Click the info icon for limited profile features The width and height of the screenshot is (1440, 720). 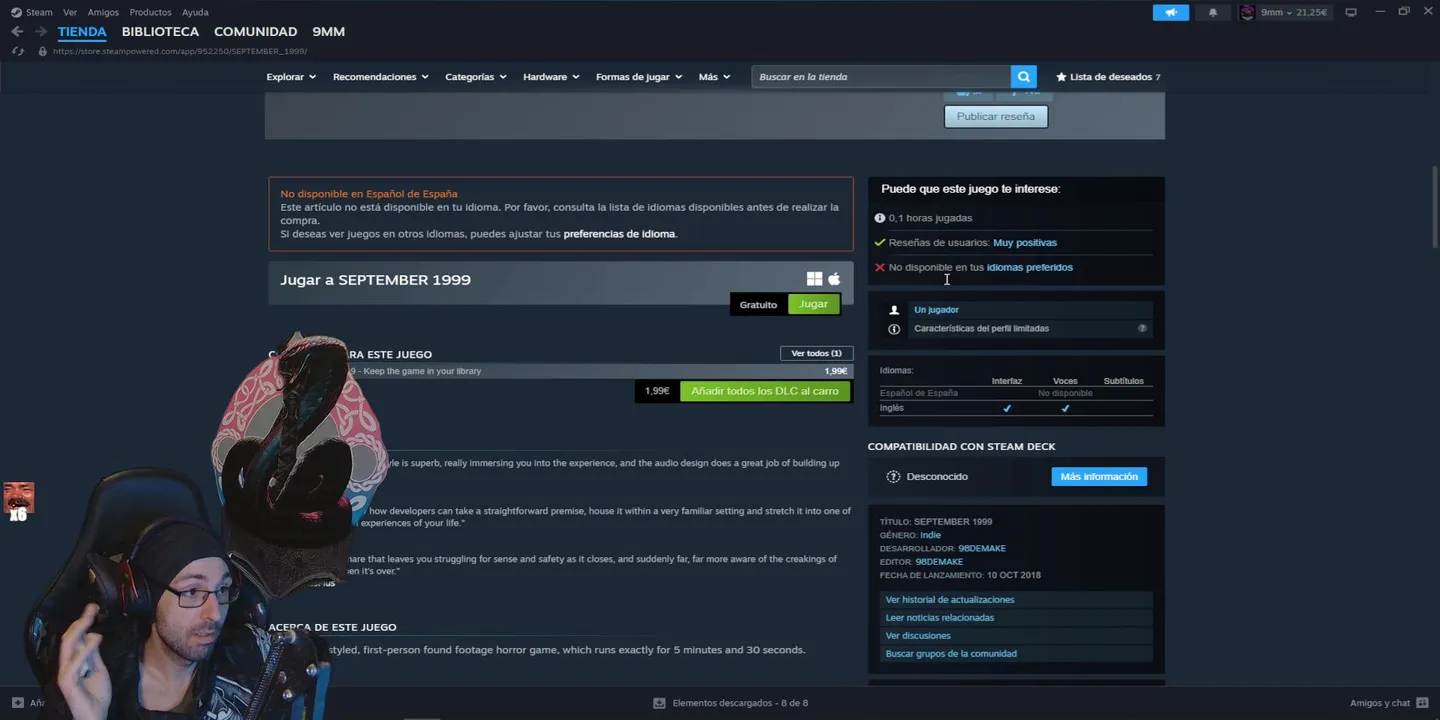tap(894, 329)
